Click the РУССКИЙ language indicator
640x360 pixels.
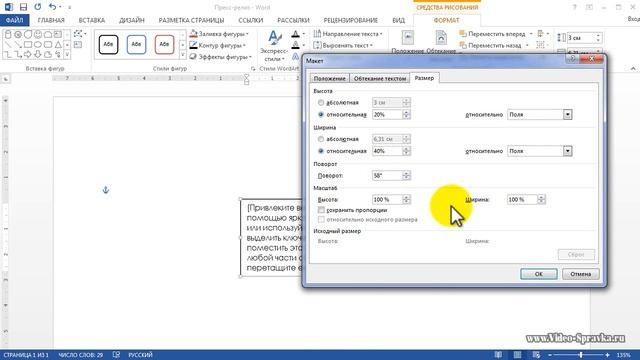140,355
